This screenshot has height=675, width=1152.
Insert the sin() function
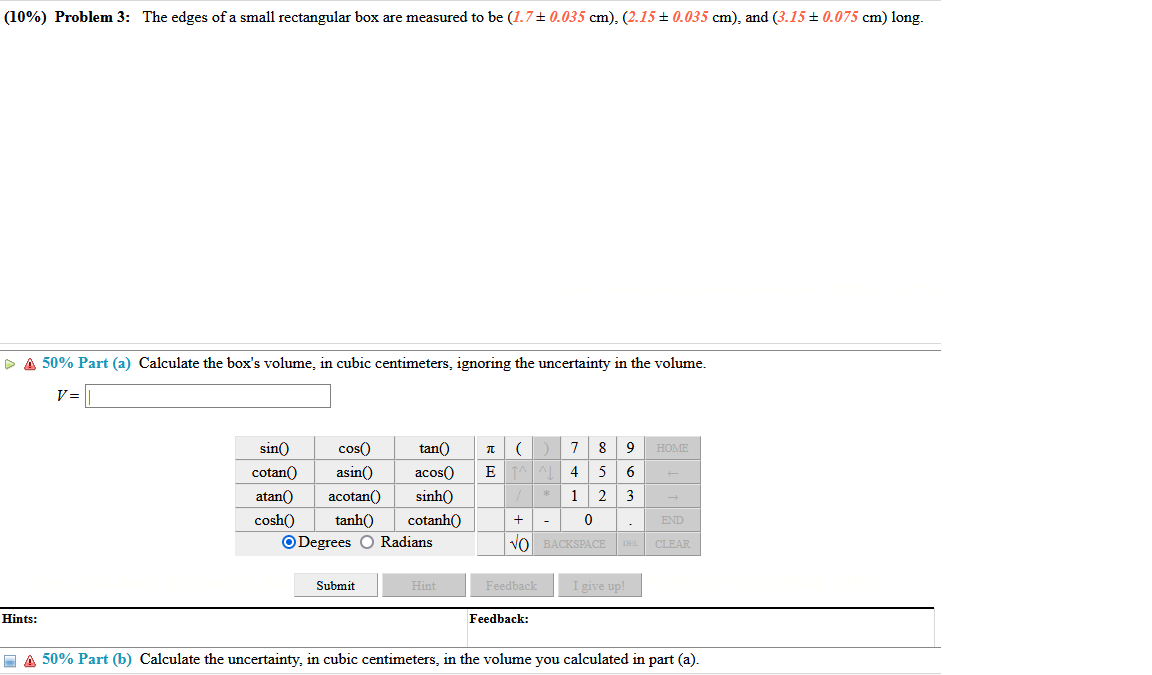tap(273, 448)
